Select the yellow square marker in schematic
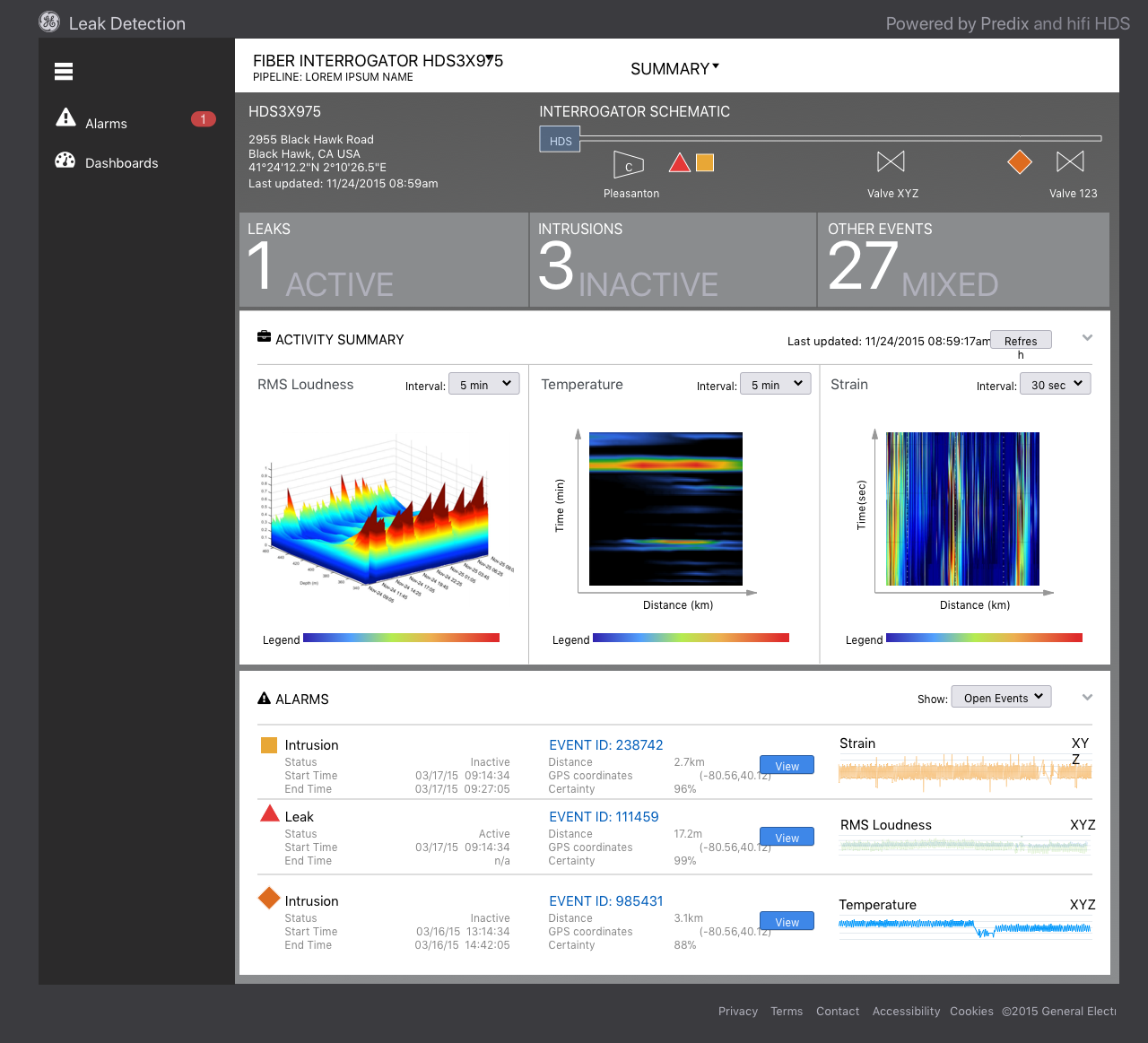Screen dimensions: 1148x1043 click(706, 162)
